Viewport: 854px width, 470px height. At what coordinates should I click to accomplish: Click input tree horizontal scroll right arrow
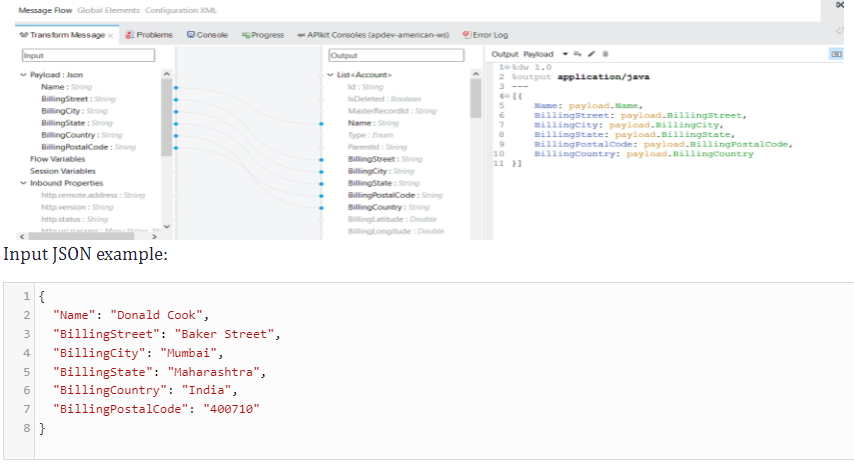pos(154,236)
